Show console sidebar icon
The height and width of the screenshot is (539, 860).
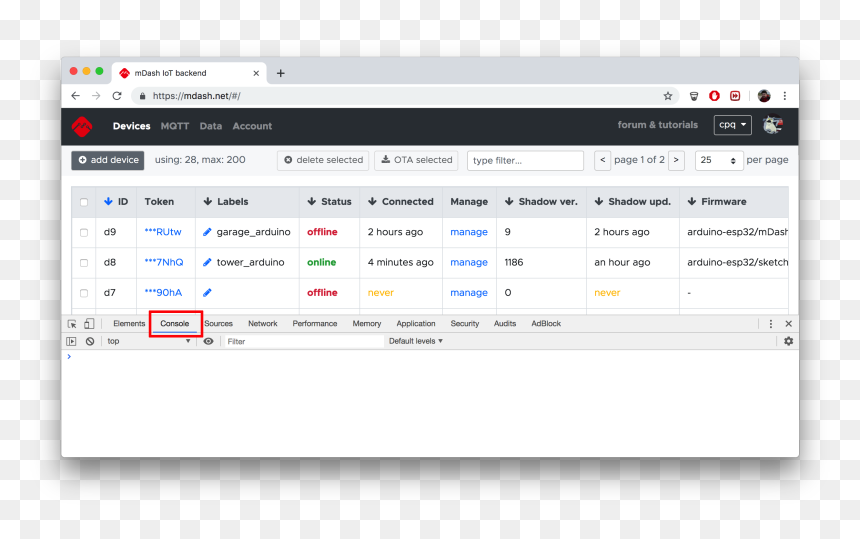click(71, 341)
